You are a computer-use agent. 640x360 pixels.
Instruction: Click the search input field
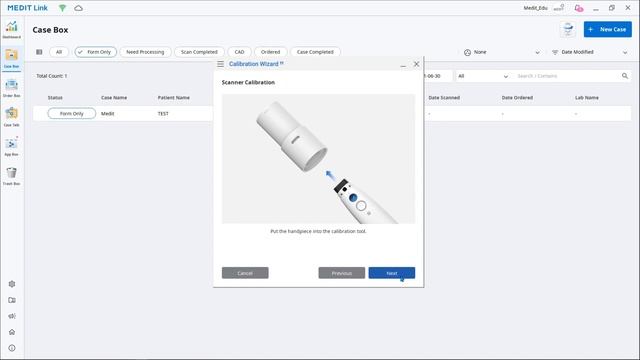pyautogui.click(x=567, y=76)
